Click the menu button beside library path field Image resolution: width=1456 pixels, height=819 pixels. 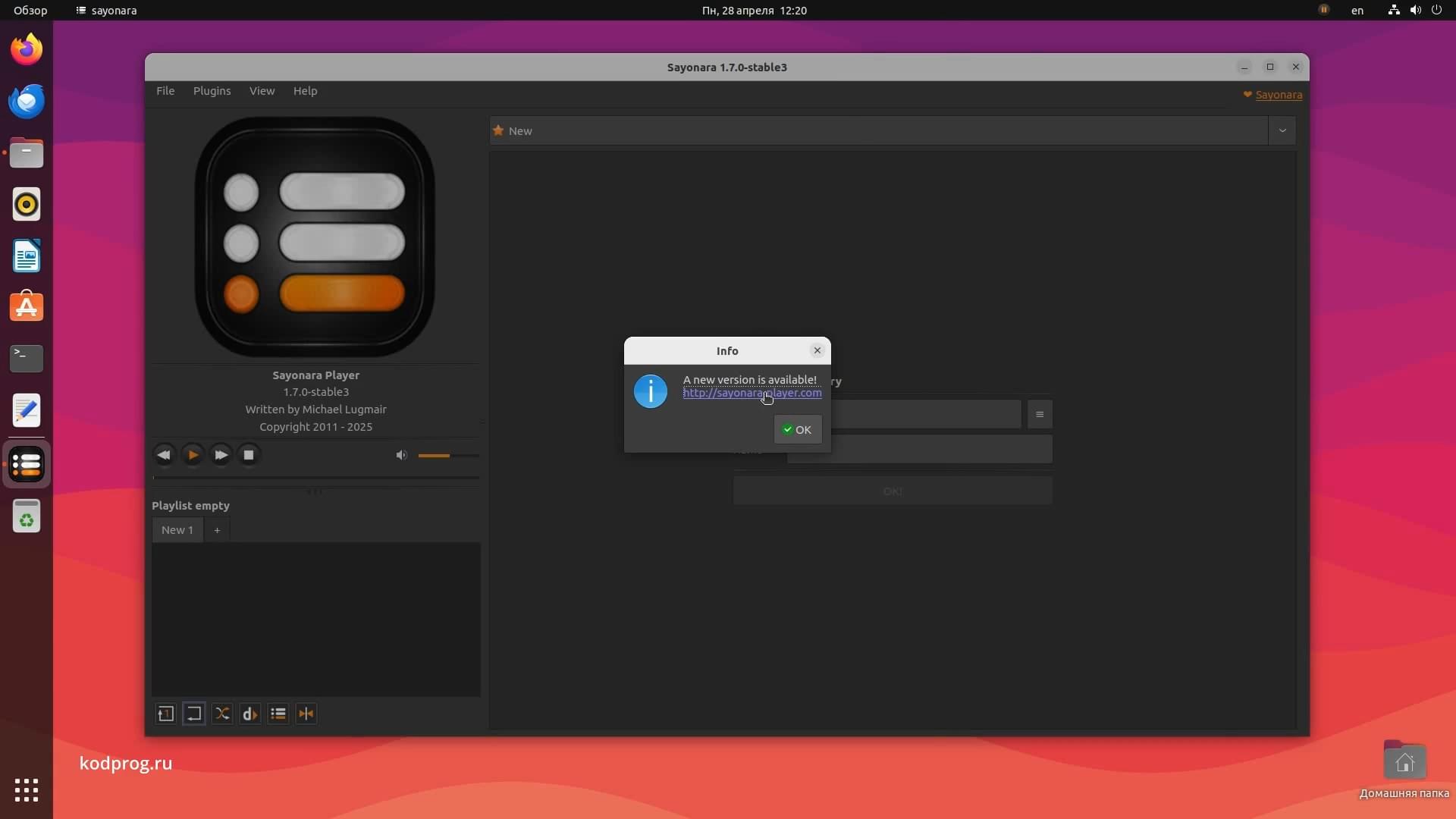(x=1040, y=414)
